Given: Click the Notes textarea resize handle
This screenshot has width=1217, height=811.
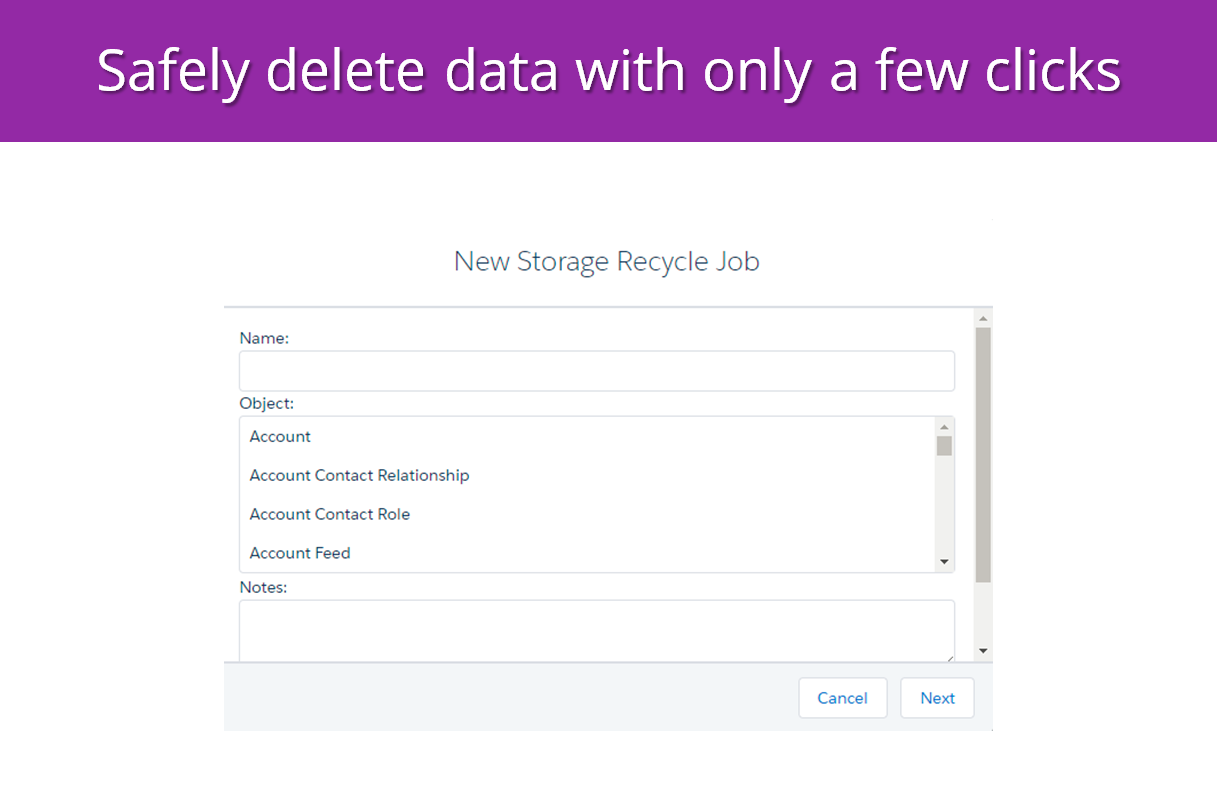Looking at the screenshot, I should (x=948, y=656).
